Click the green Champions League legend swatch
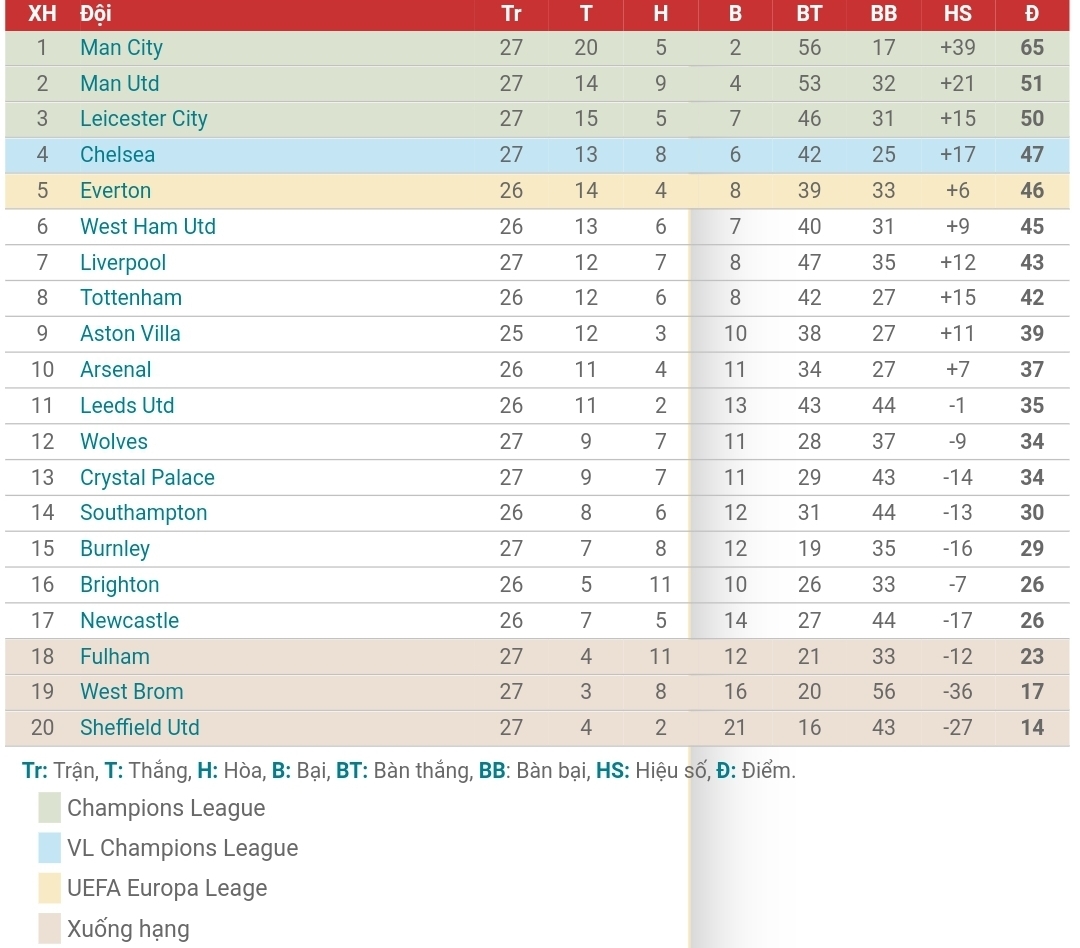 [x=50, y=808]
